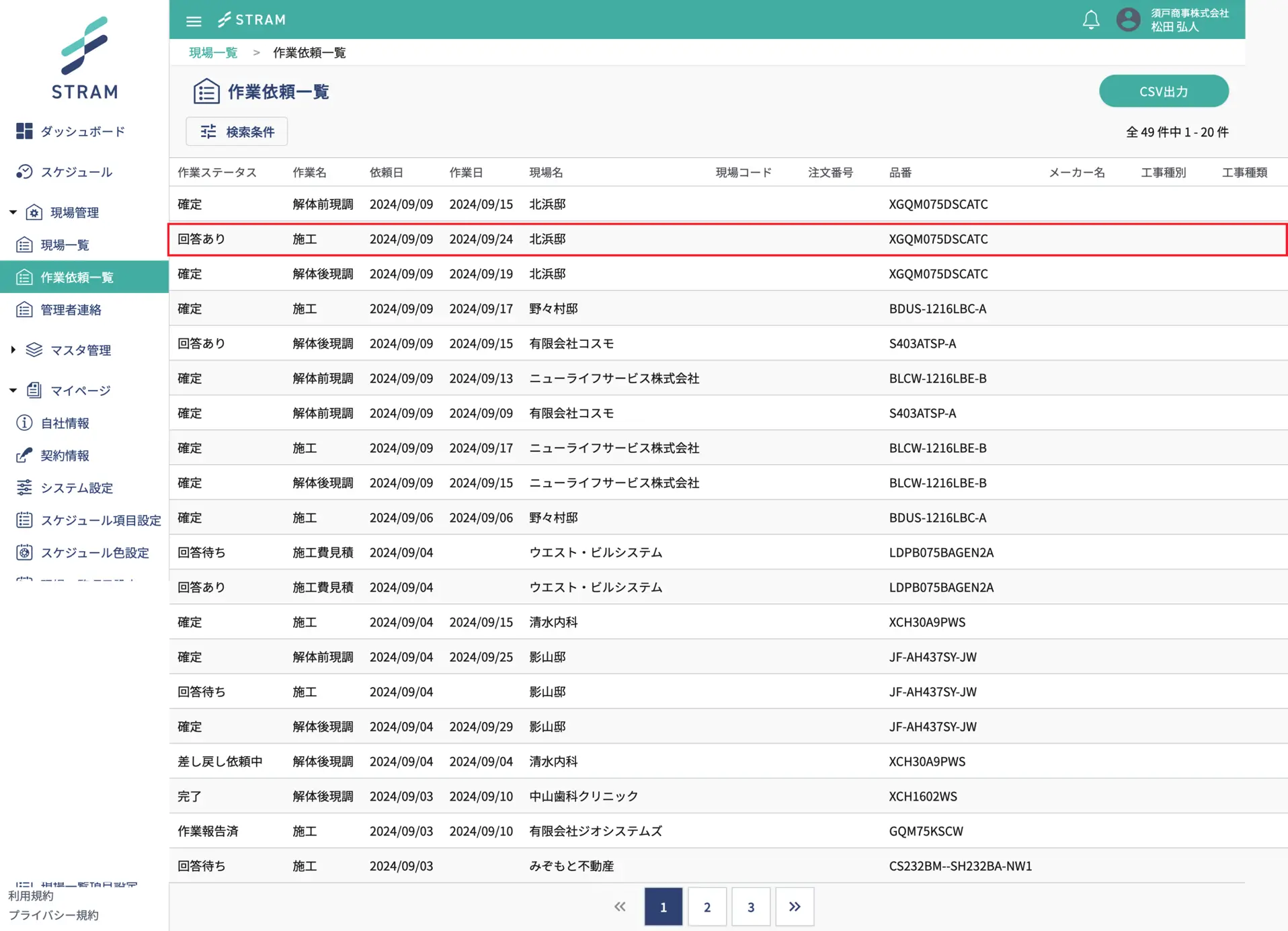The height and width of the screenshot is (931, 1288).
Task: Click the 自社情報 info icon
Action: click(x=24, y=423)
